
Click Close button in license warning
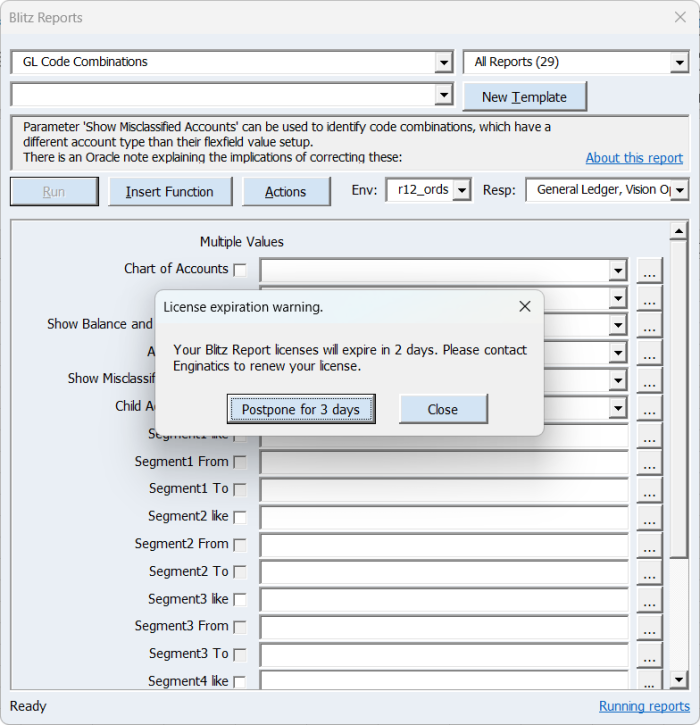(x=443, y=409)
